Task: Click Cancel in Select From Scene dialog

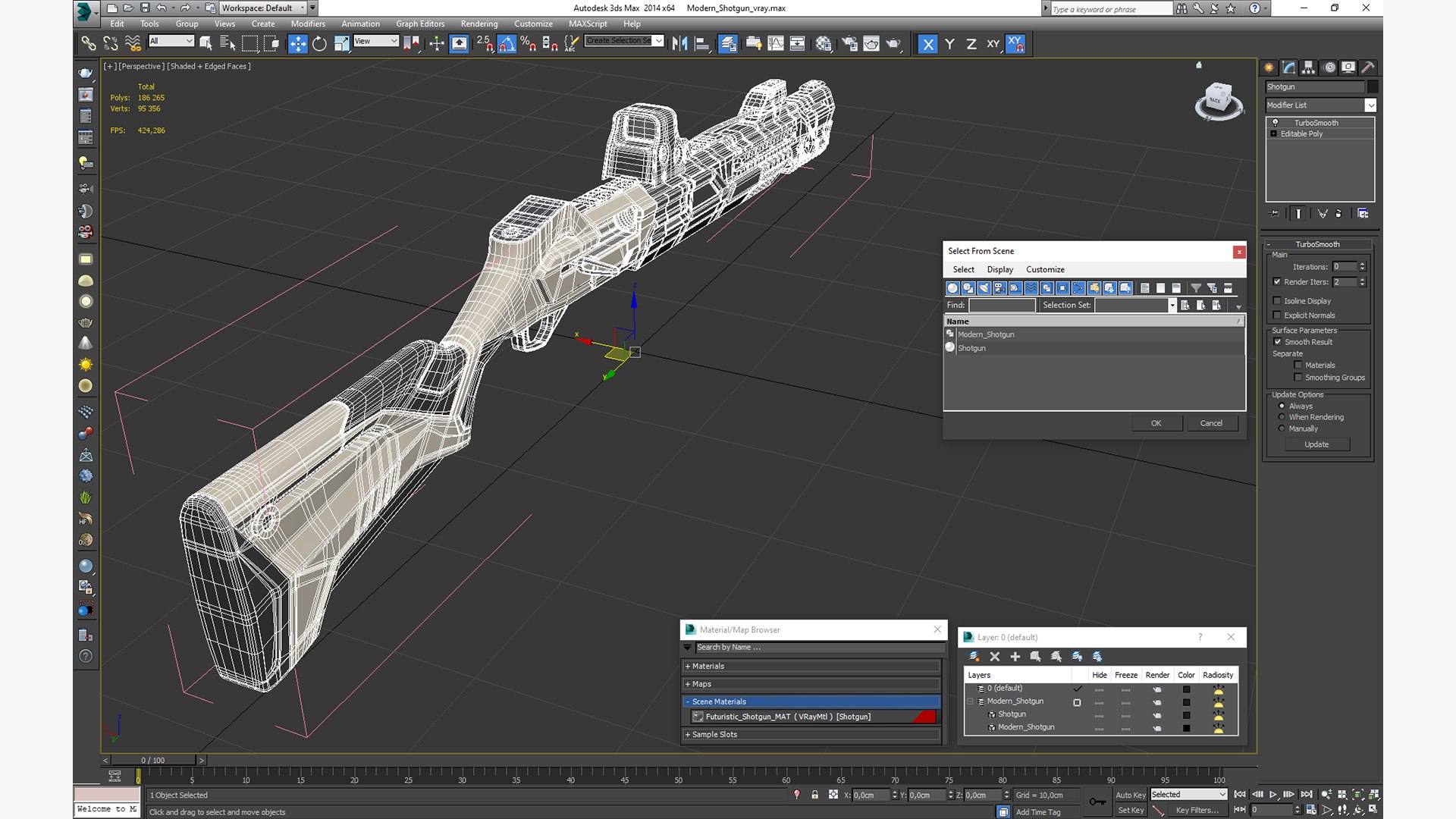Action: [1211, 424]
